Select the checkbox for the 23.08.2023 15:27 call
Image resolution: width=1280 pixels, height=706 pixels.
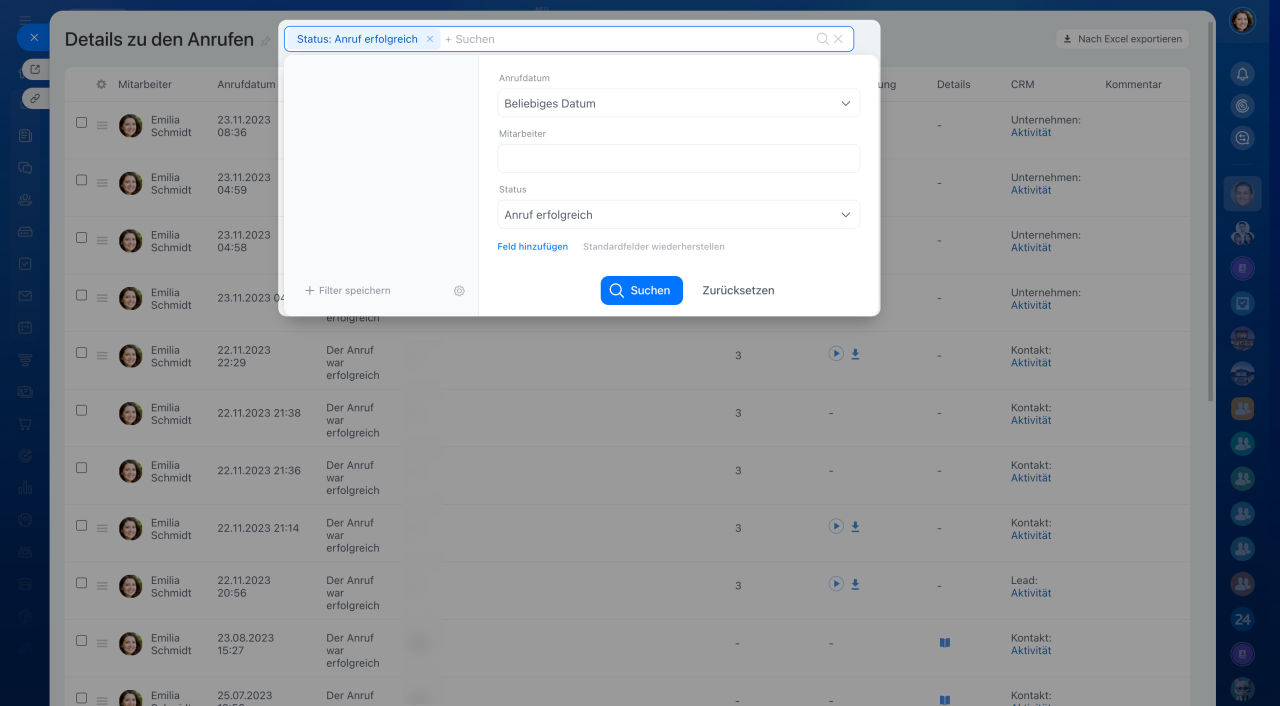[82, 640]
